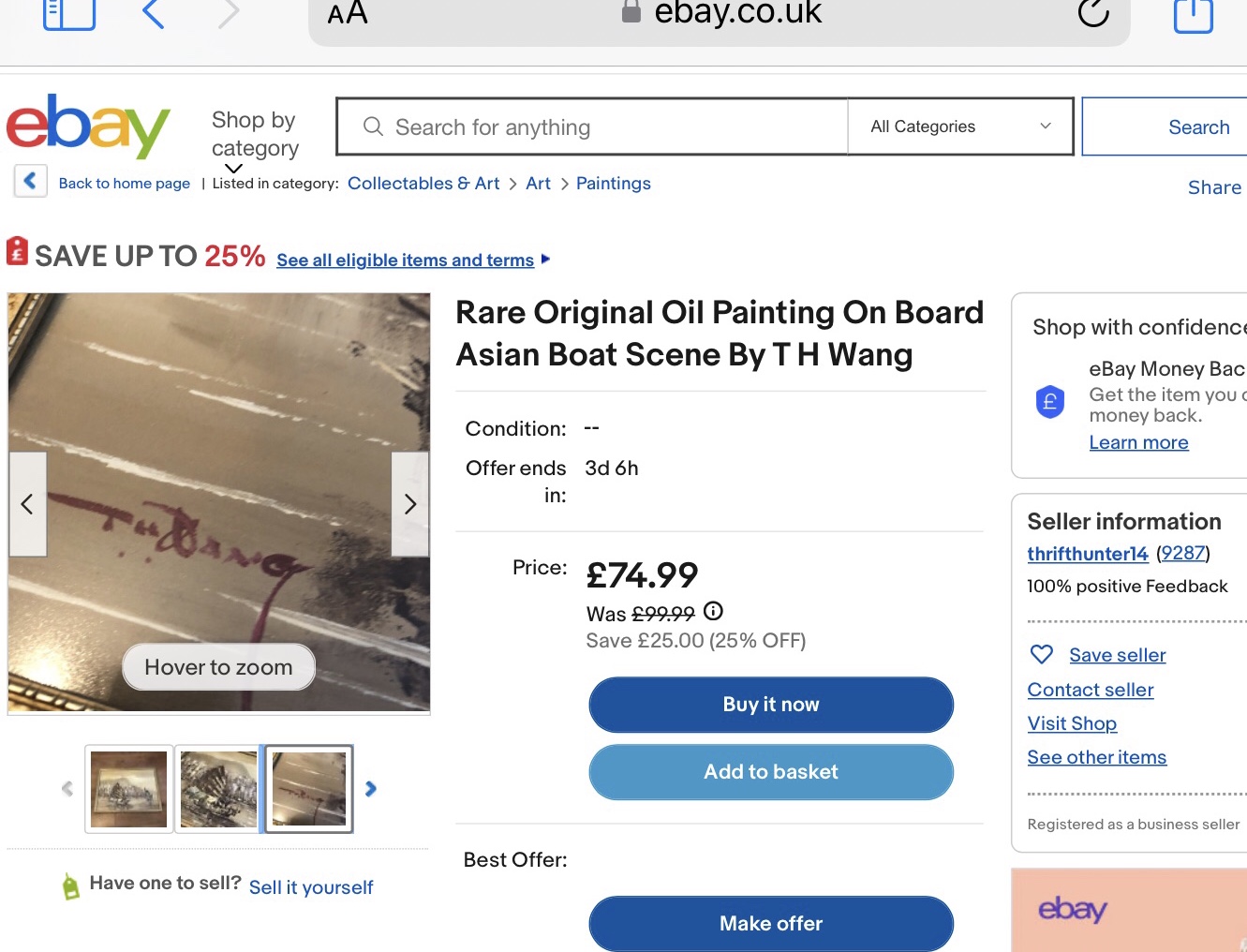This screenshot has width=1247, height=952.
Task: Click Contact seller link
Action: [x=1090, y=690]
